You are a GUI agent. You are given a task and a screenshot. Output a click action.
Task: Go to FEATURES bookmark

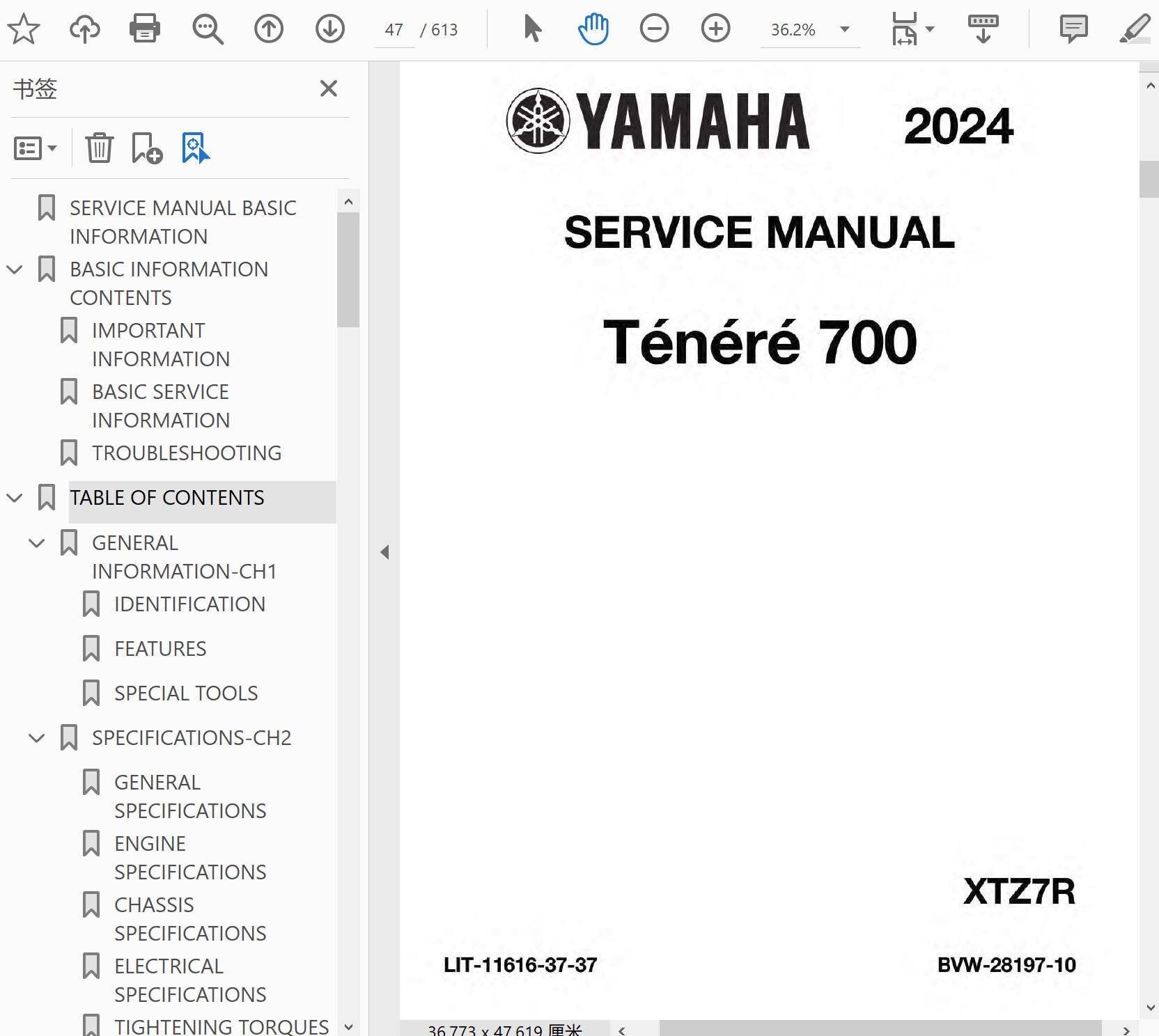pos(160,649)
